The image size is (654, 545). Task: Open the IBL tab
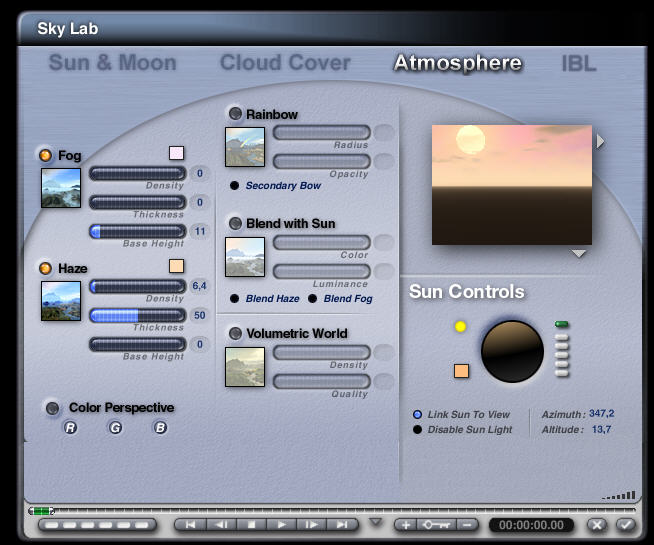tap(579, 64)
